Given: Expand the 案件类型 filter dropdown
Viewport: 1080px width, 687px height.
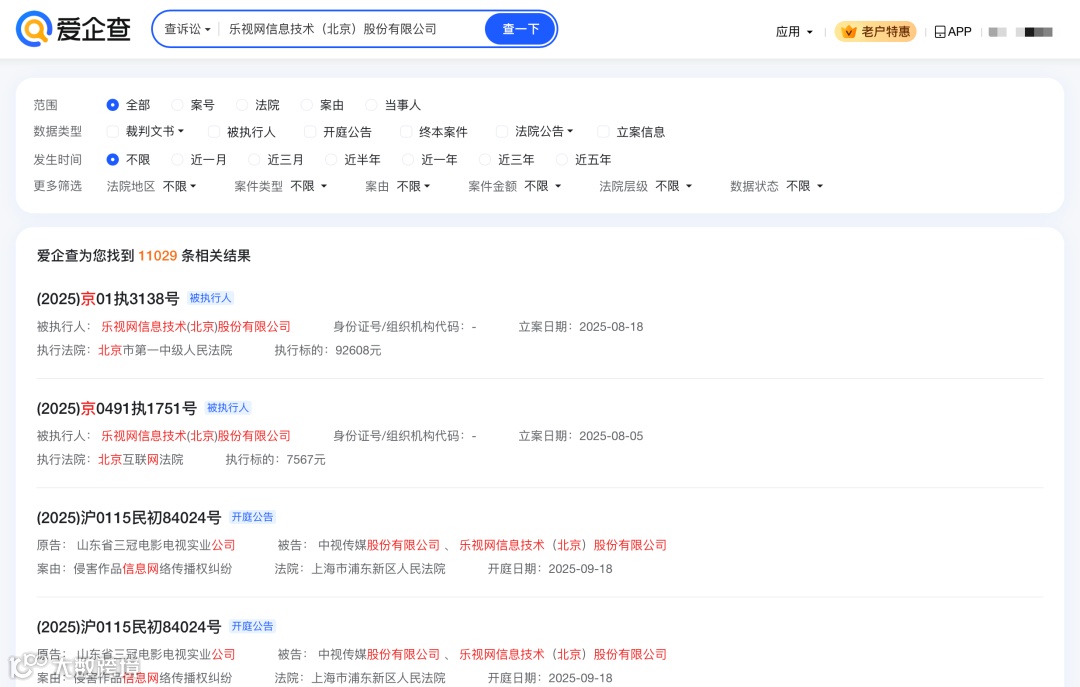Looking at the screenshot, I should 309,186.
